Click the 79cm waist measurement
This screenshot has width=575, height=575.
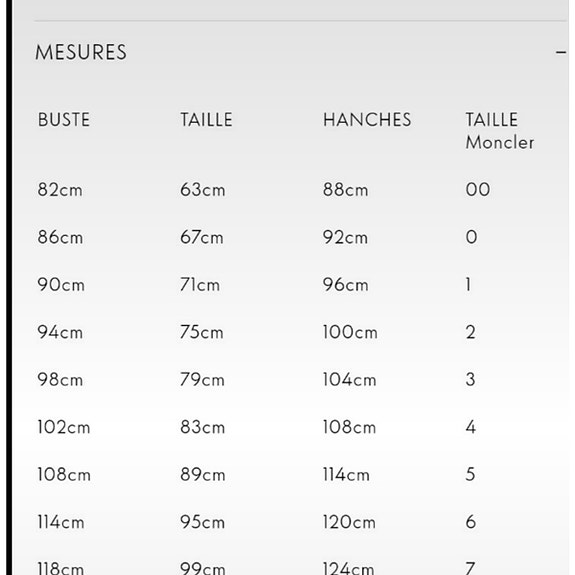202,380
